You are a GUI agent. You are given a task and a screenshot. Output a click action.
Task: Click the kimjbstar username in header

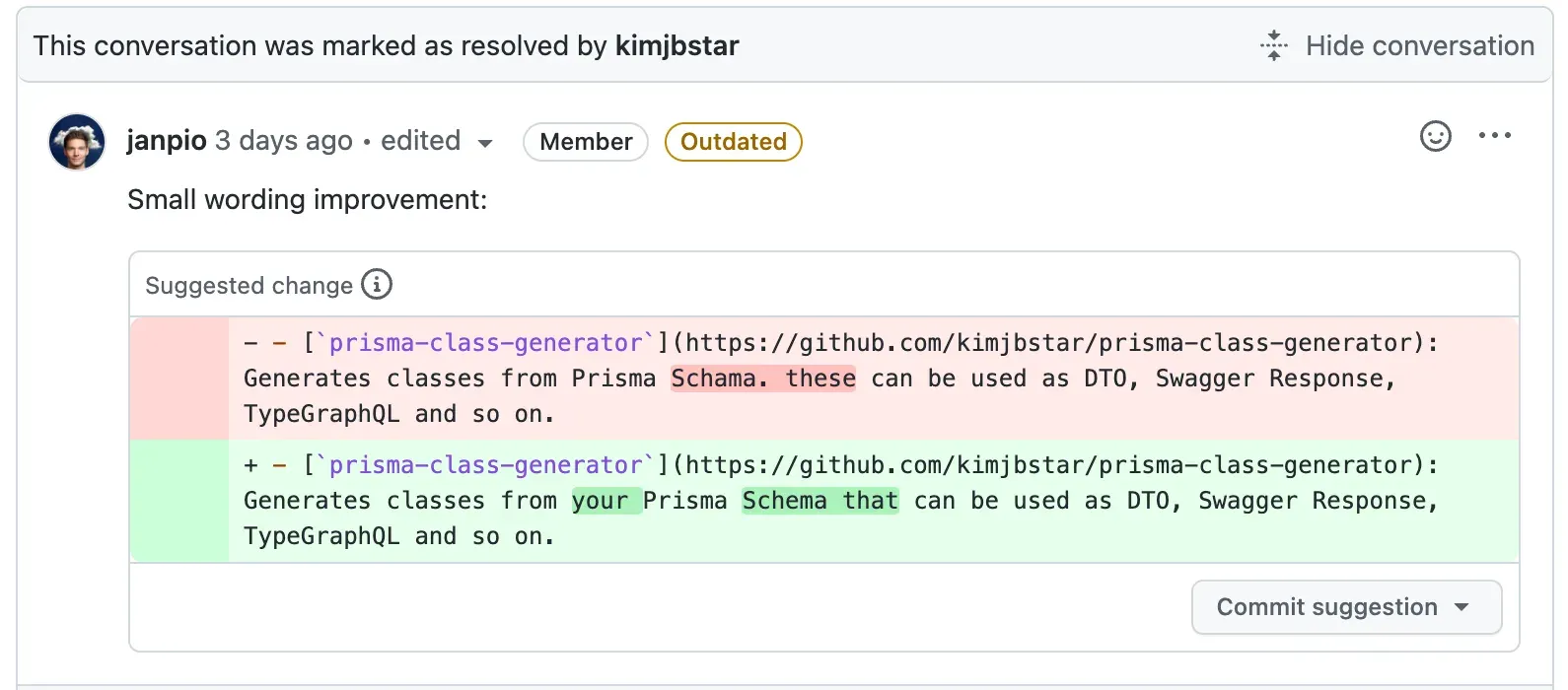677,45
